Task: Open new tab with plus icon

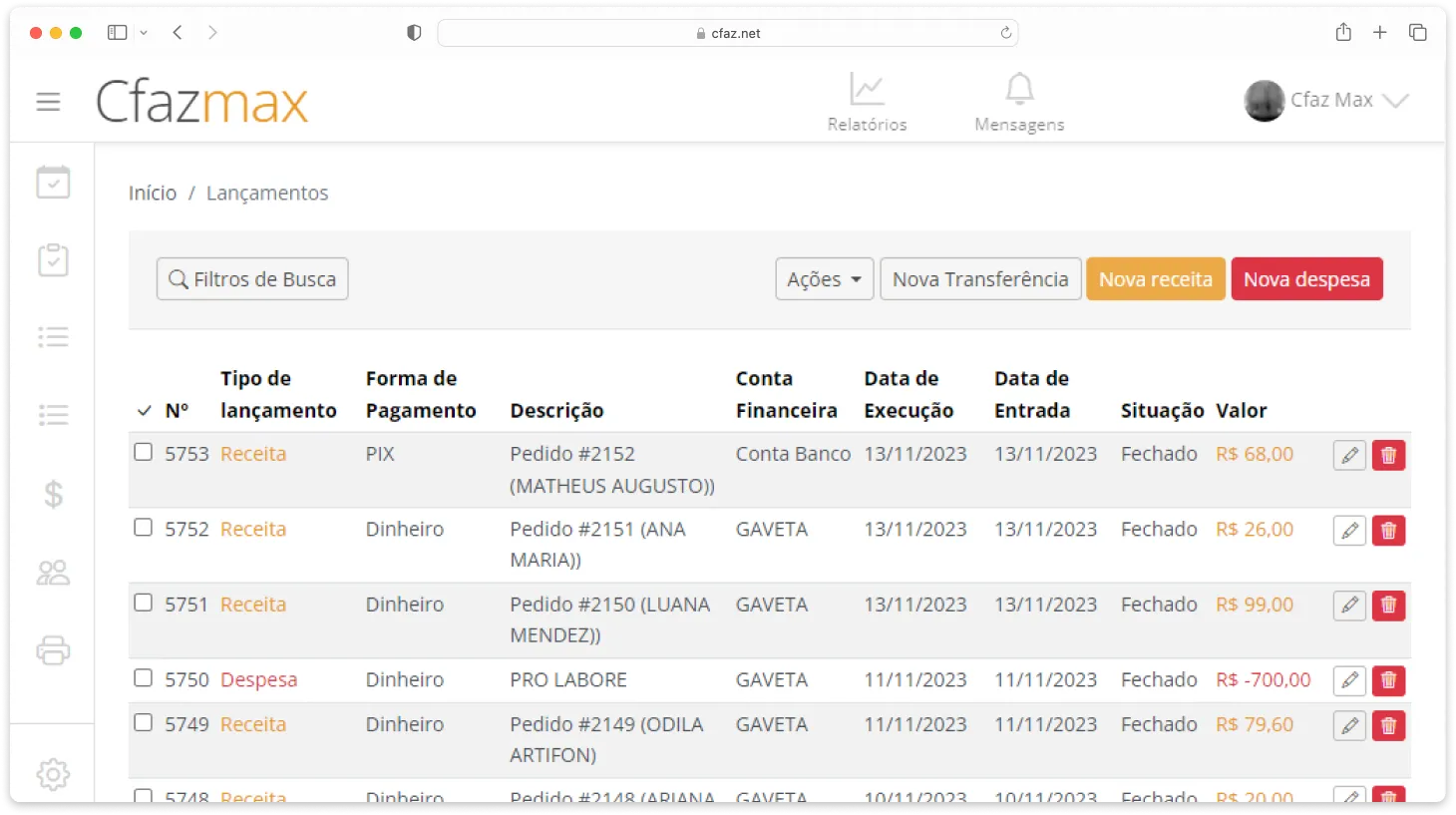Action: pos(1380,33)
